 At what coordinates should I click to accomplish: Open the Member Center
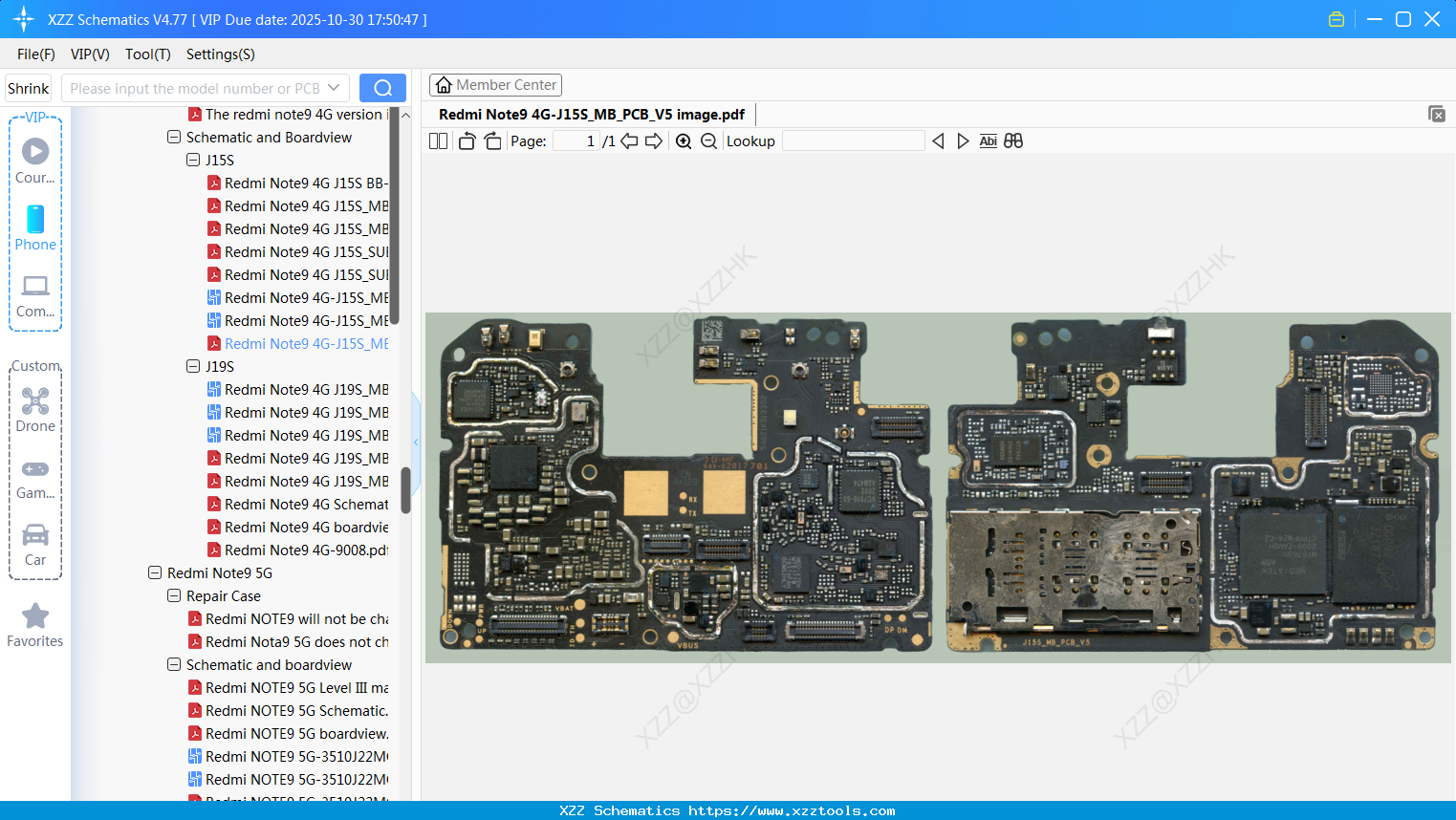click(495, 84)
